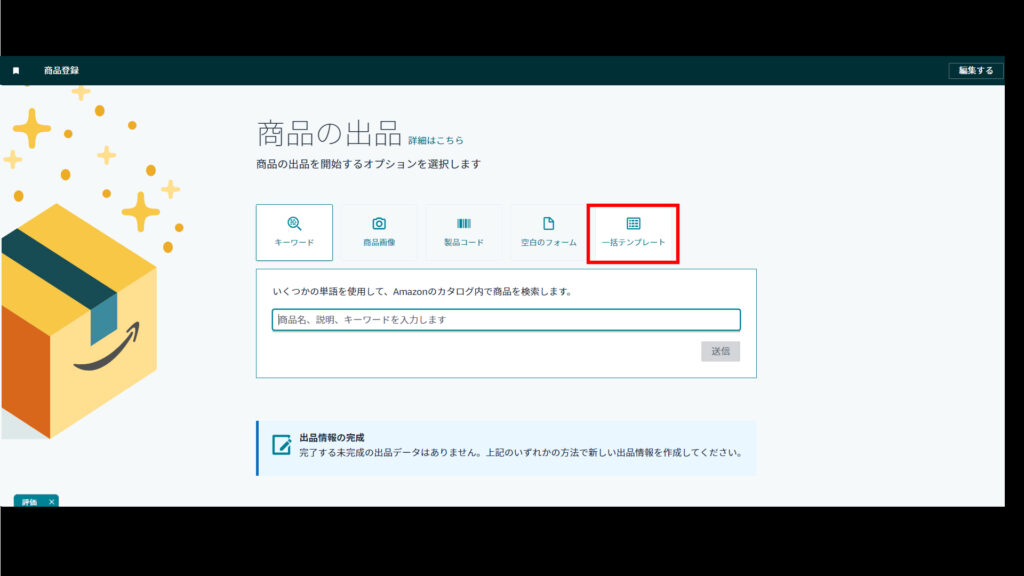Image resolution: width=1024 pixels, height=576 pixels.
Task: Click the camera icon for 商品画像
Action: (379, 224)
